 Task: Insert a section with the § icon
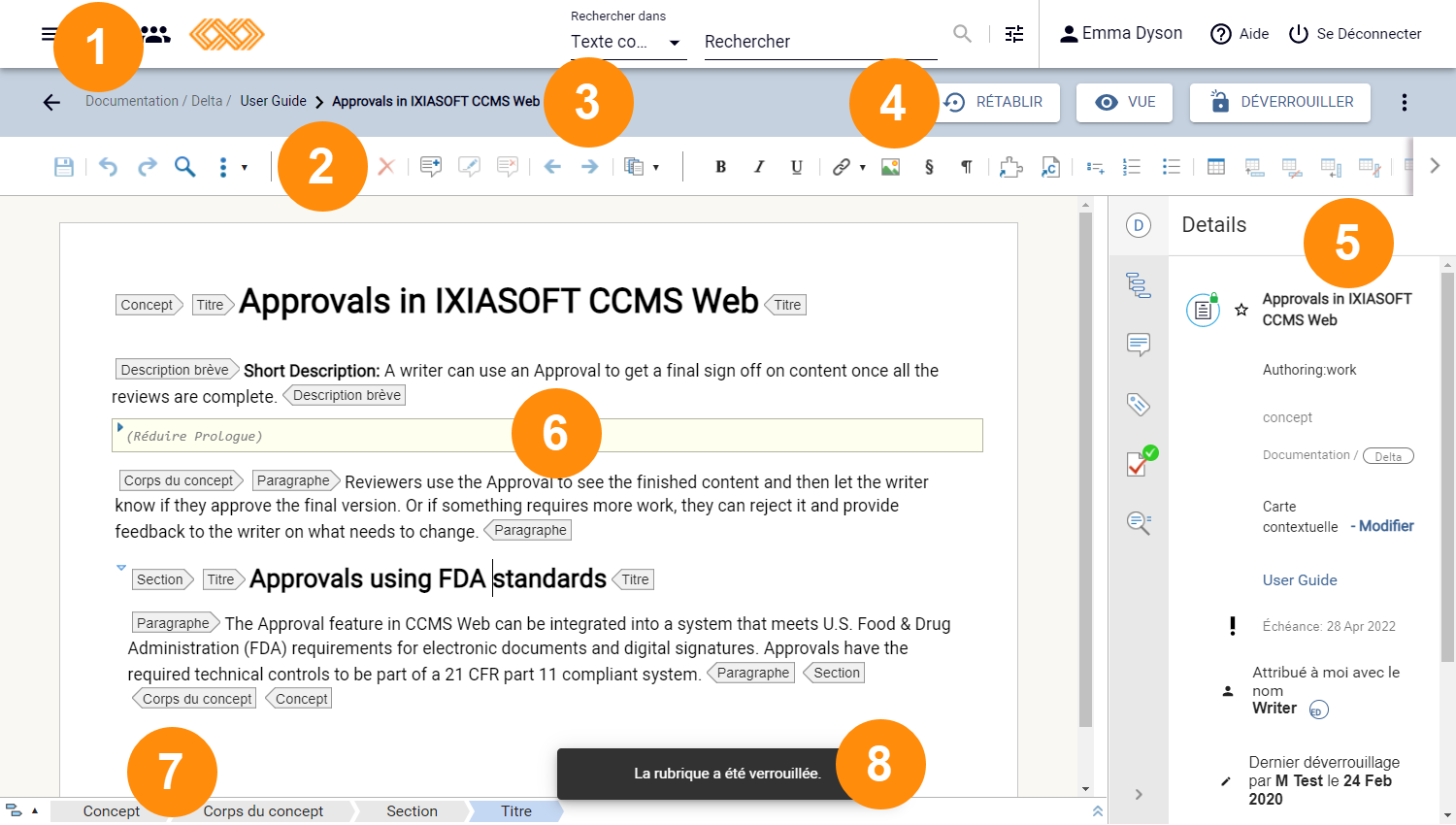click(x=929, y=167)
